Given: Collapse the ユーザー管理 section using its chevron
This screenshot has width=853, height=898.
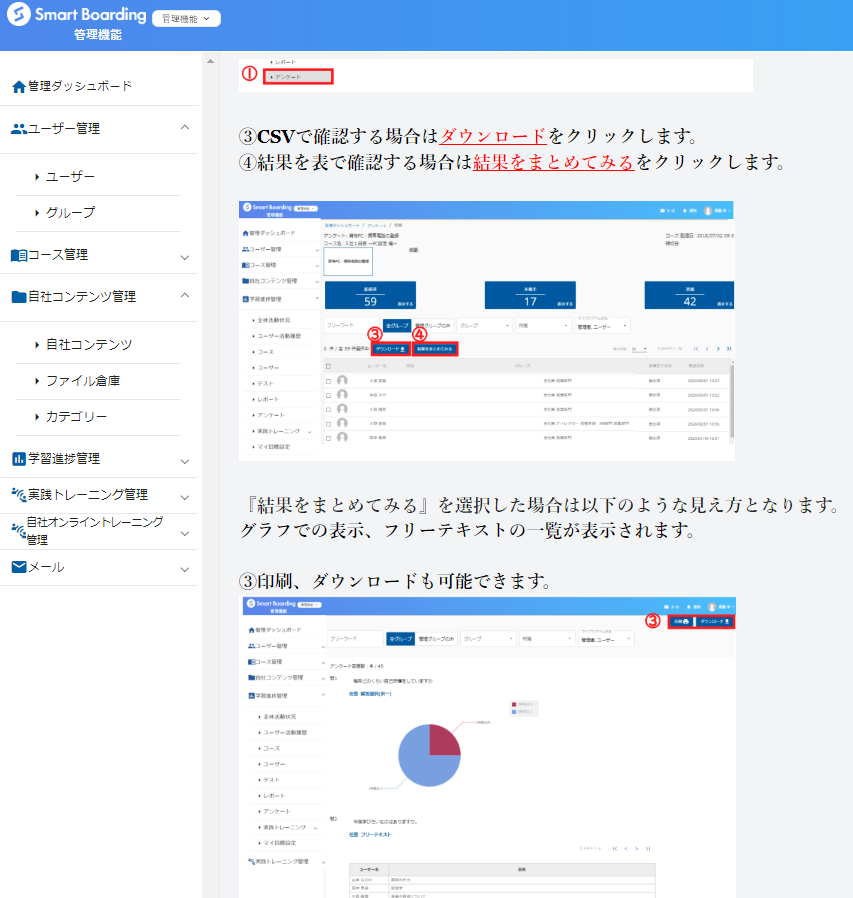Looking at the screenshot, I should pyautogui.click(x=185, y=128).
